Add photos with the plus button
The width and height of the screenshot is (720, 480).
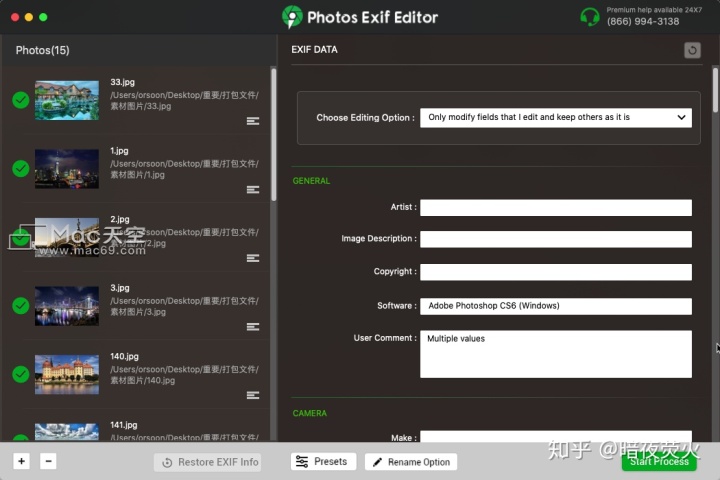22,461
